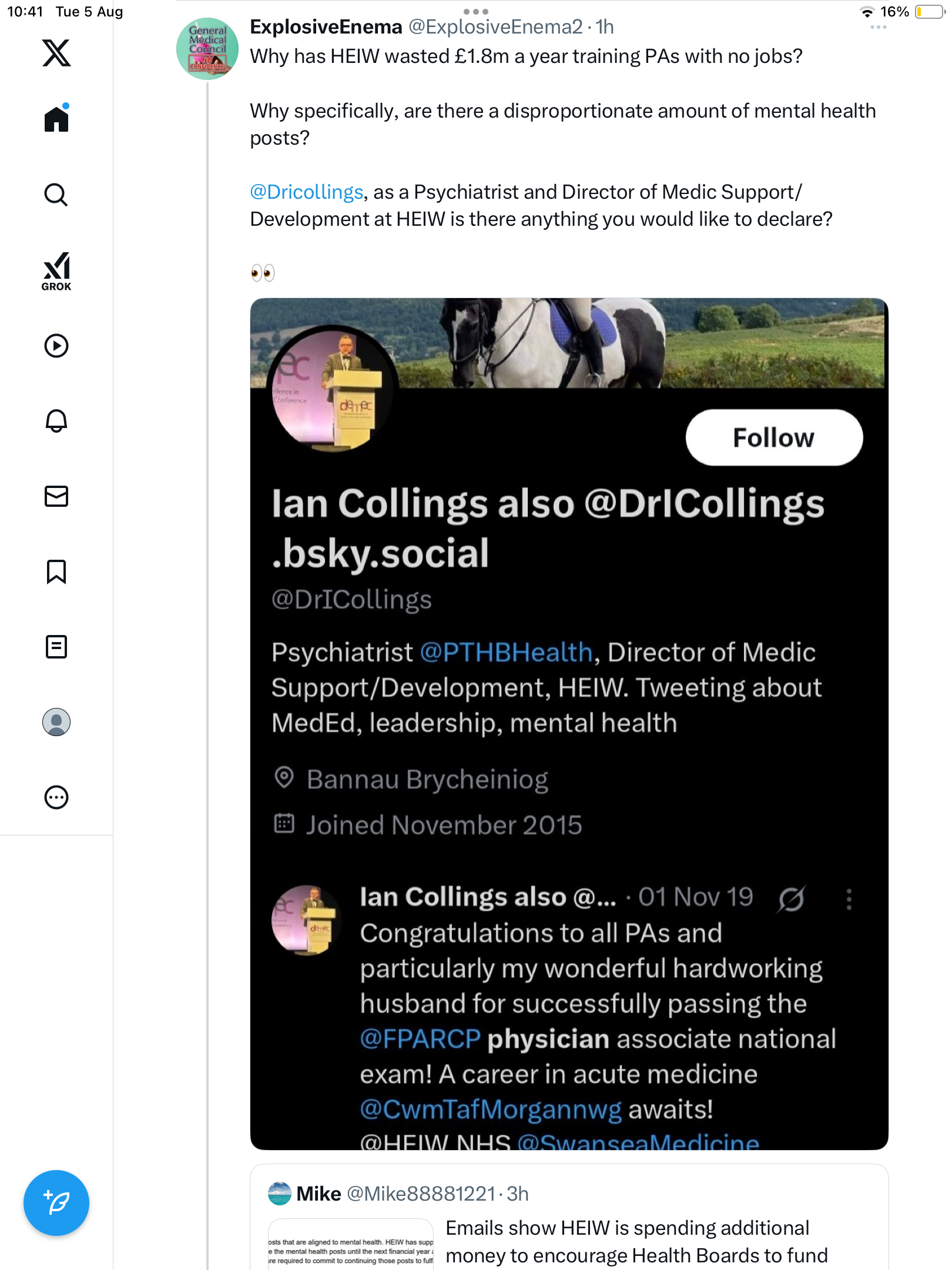The height and width of the screenshot is (1270, 952).
Task: Open the Search page
Action: coord(56,195)
